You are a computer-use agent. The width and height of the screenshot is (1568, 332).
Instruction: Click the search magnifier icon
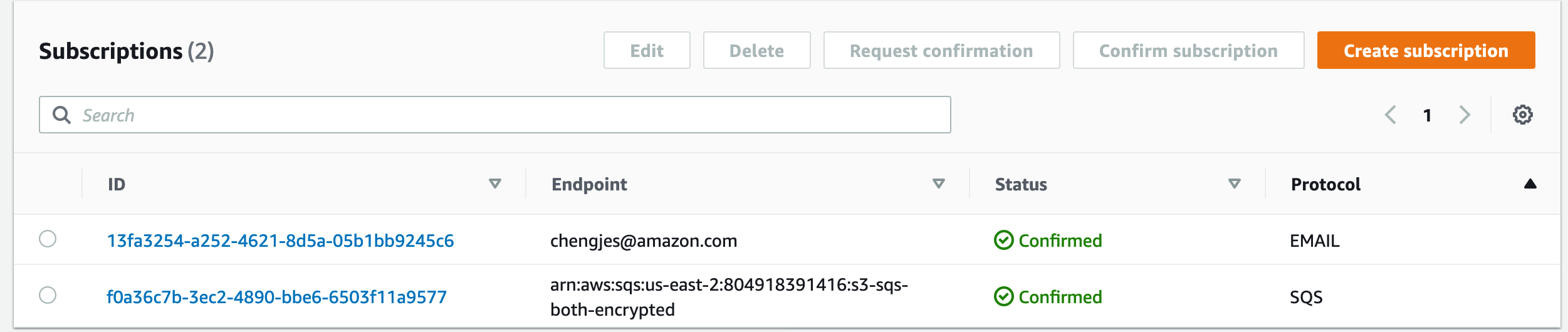(x=61, y=115)
